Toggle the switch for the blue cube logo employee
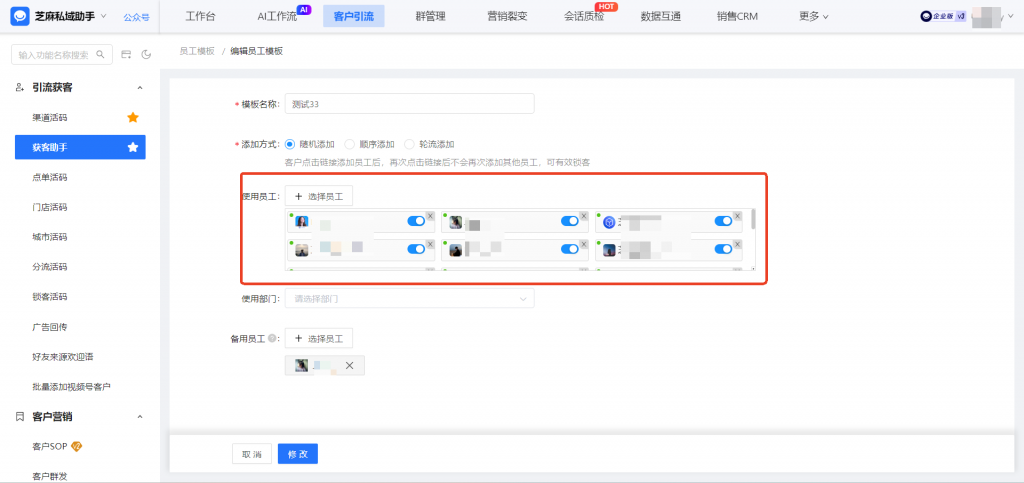 (x=724, y=221)
